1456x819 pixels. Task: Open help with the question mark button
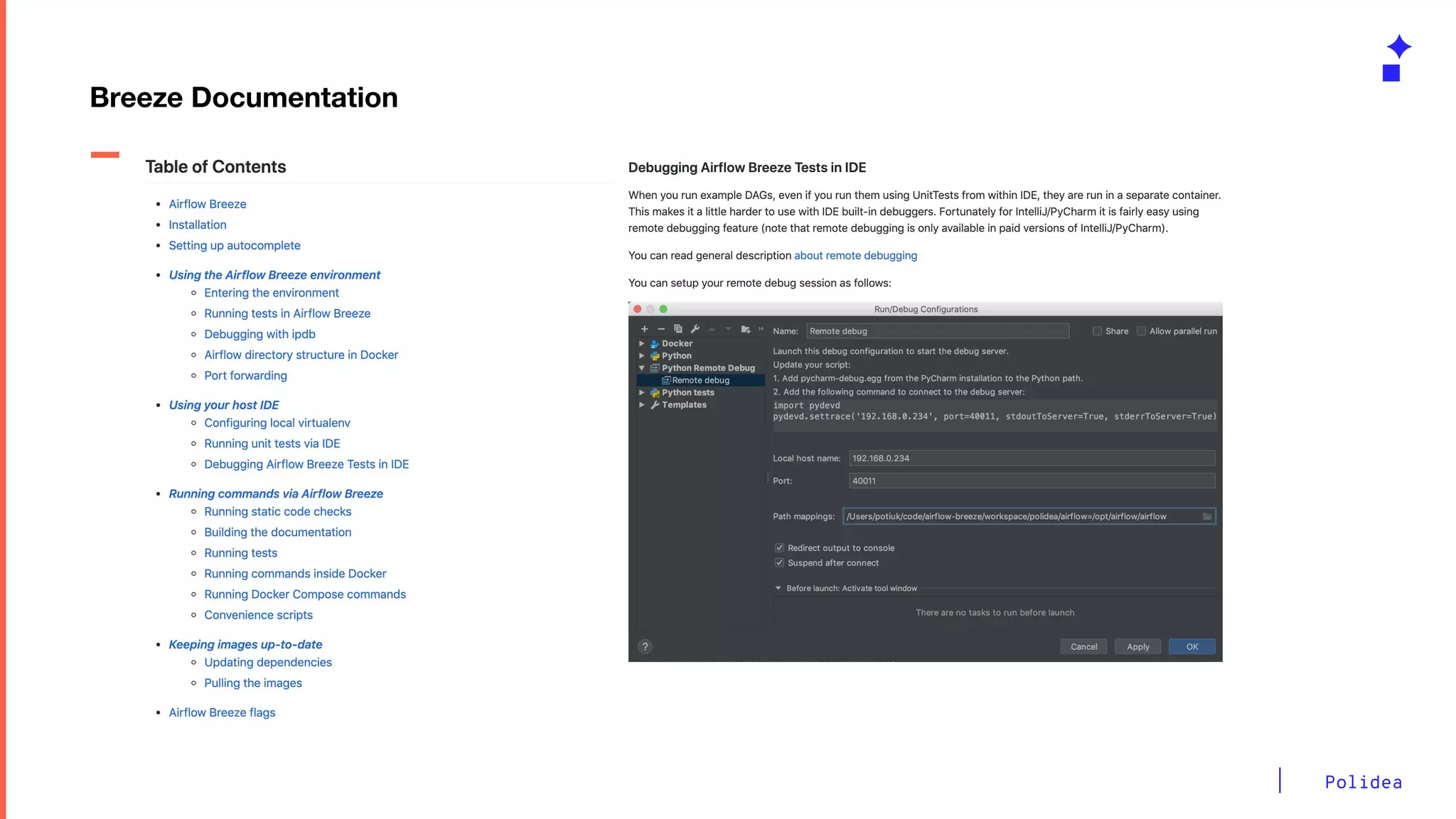pos(645,647)
